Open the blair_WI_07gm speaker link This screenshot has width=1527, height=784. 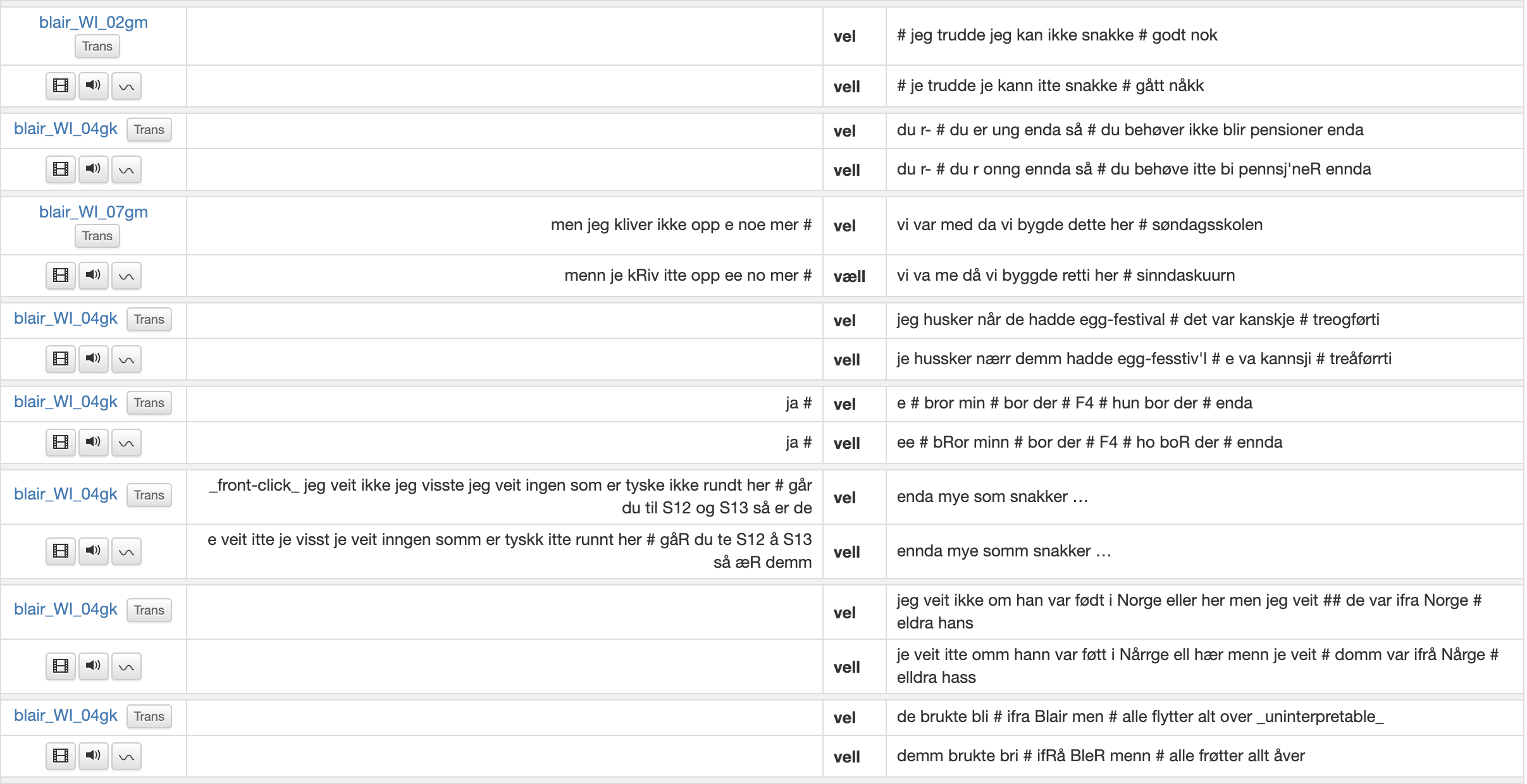94,212
